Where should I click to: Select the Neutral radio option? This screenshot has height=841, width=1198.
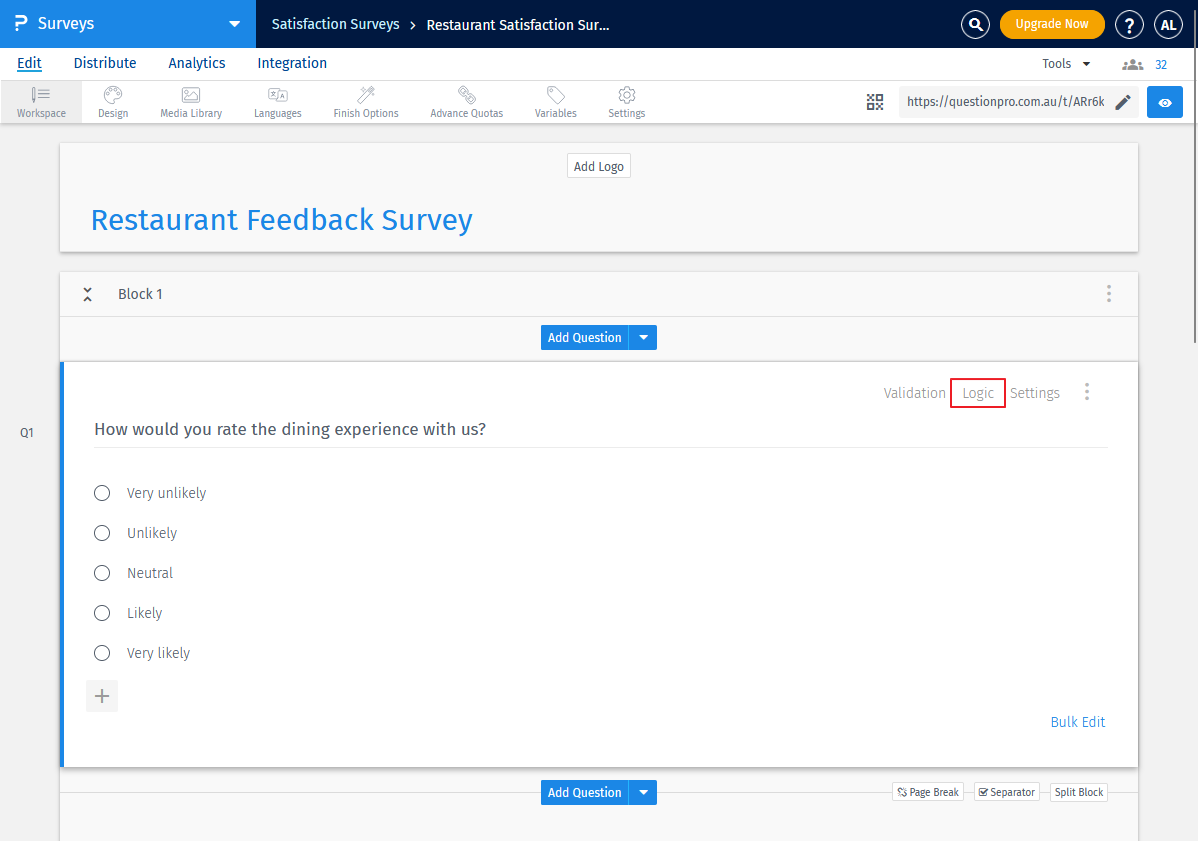(x=101, y=572)
